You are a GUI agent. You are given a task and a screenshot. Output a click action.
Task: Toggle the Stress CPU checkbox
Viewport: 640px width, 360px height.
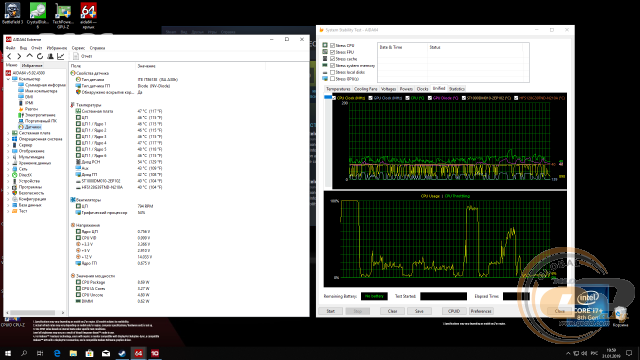(333, 45)
